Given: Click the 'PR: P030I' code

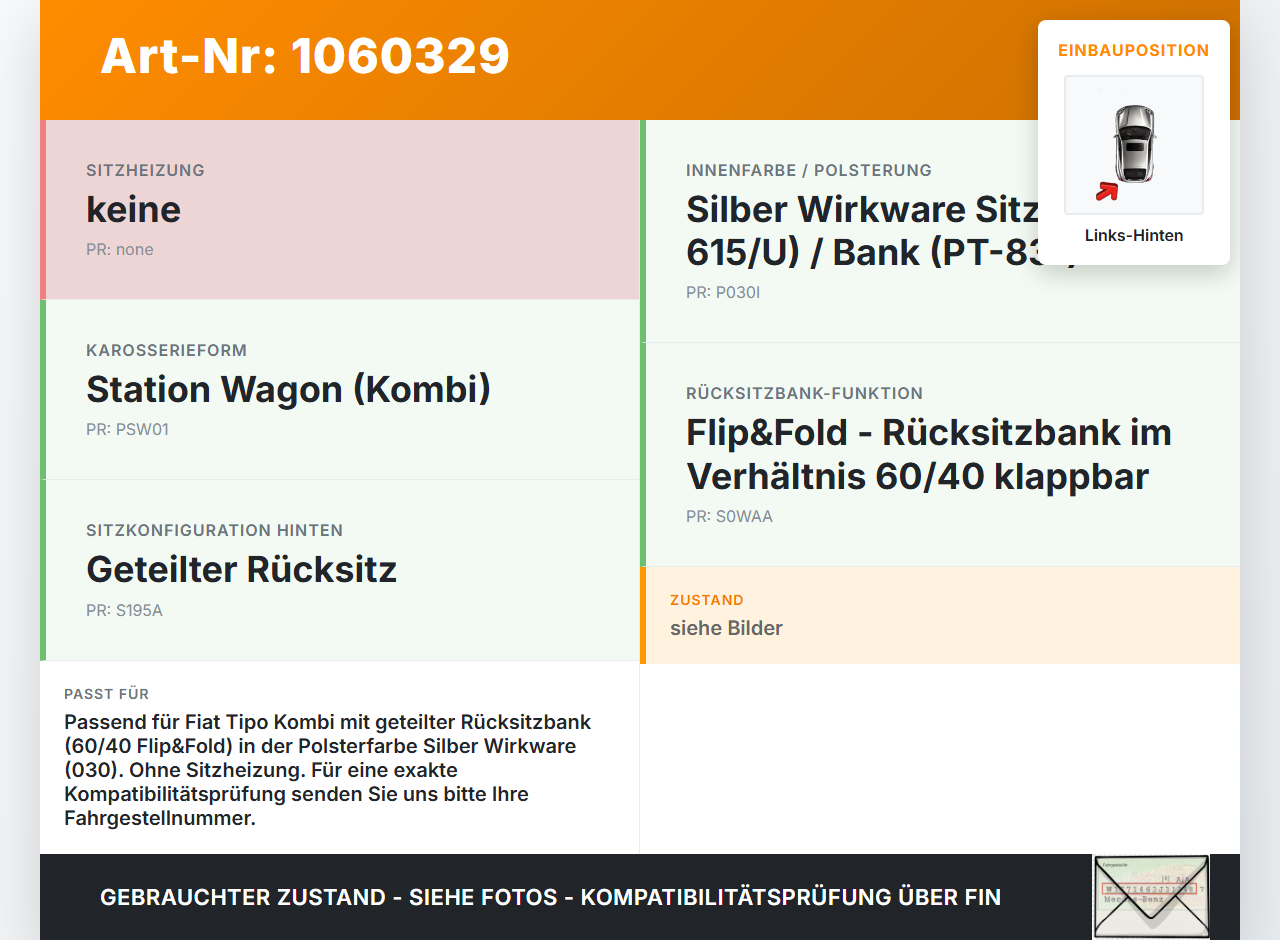Looking at the screenshot, I should click(723, 293).
